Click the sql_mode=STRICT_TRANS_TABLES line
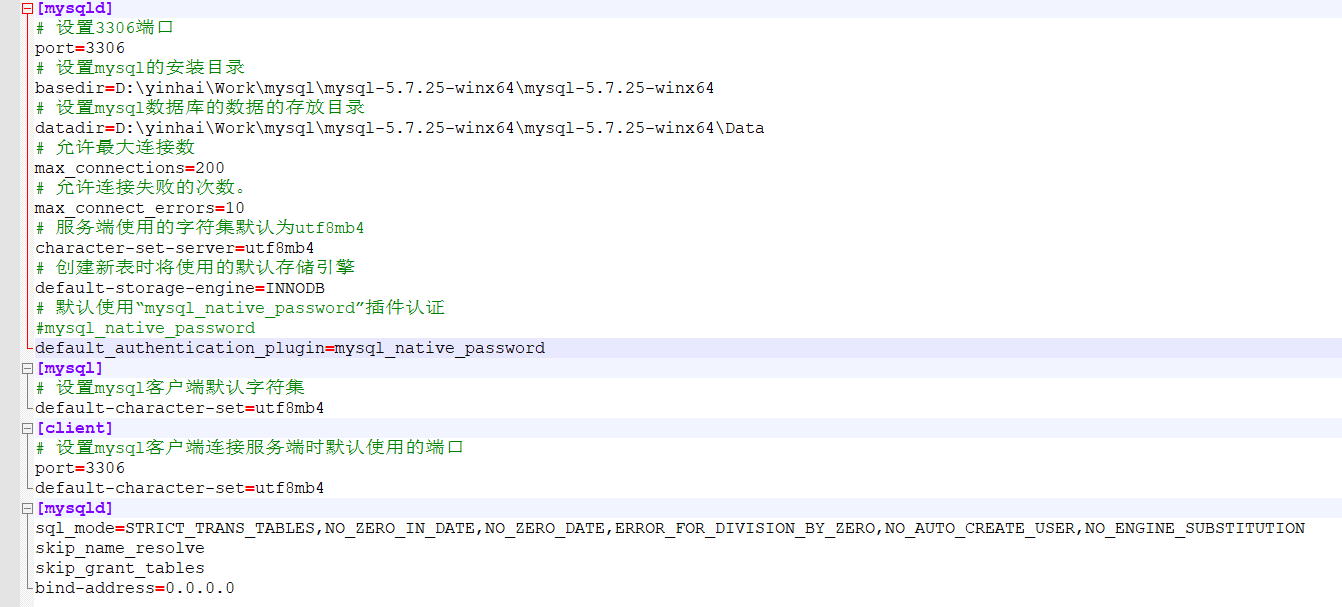Viewport: 1342px width, 607px height. pos(670,528)
